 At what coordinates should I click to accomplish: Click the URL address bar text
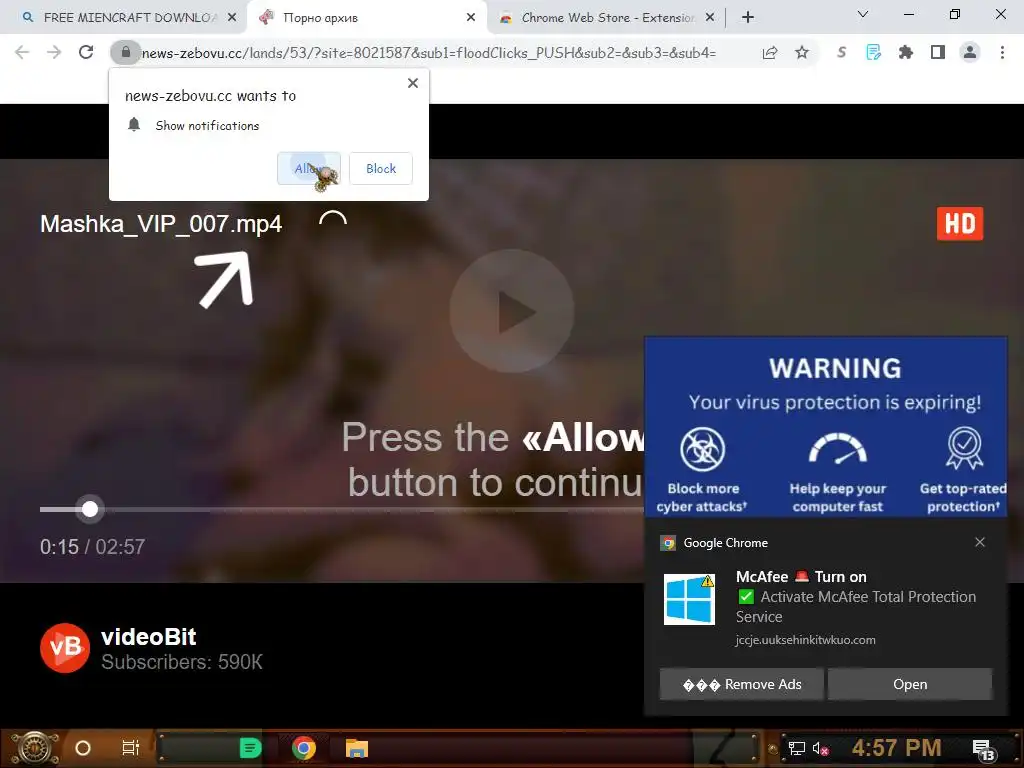click(428, 53)
